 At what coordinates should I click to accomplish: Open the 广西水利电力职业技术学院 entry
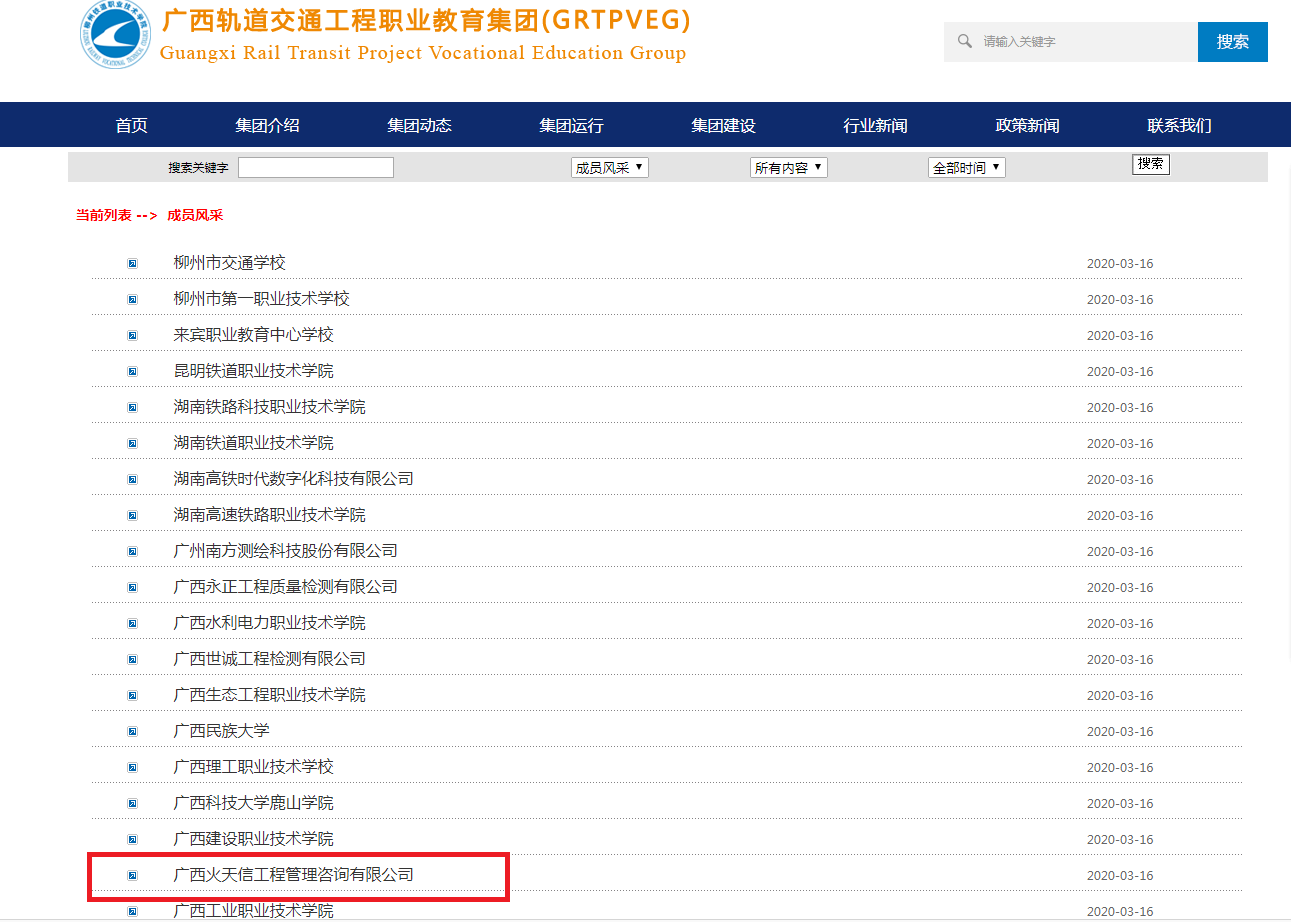pyautogui.click(x=269, y=623)
